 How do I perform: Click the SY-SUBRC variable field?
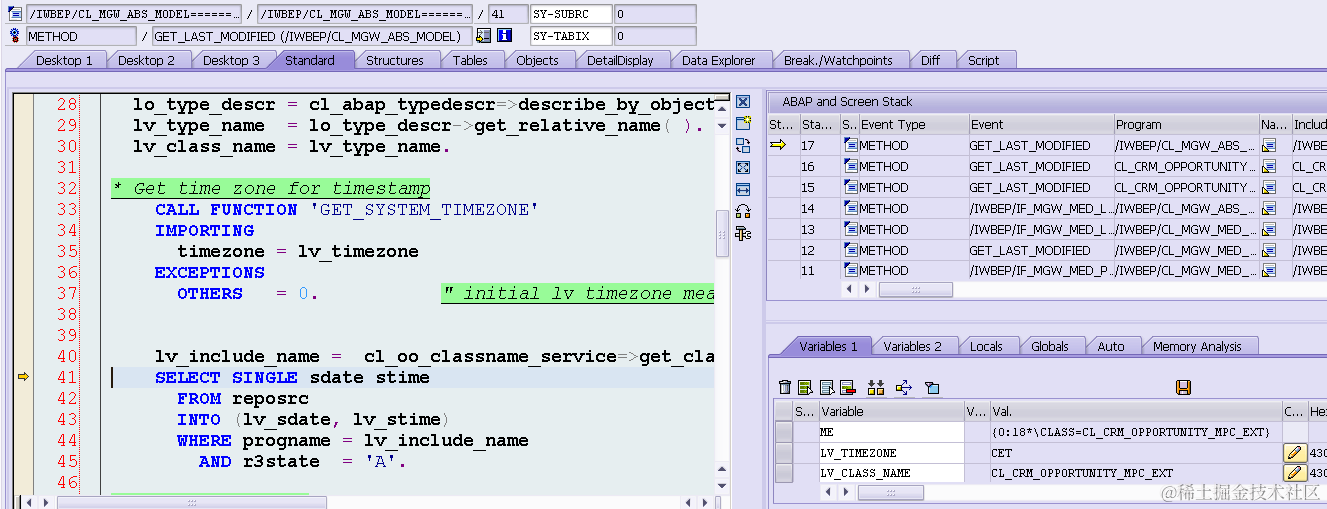coord(571,14)
